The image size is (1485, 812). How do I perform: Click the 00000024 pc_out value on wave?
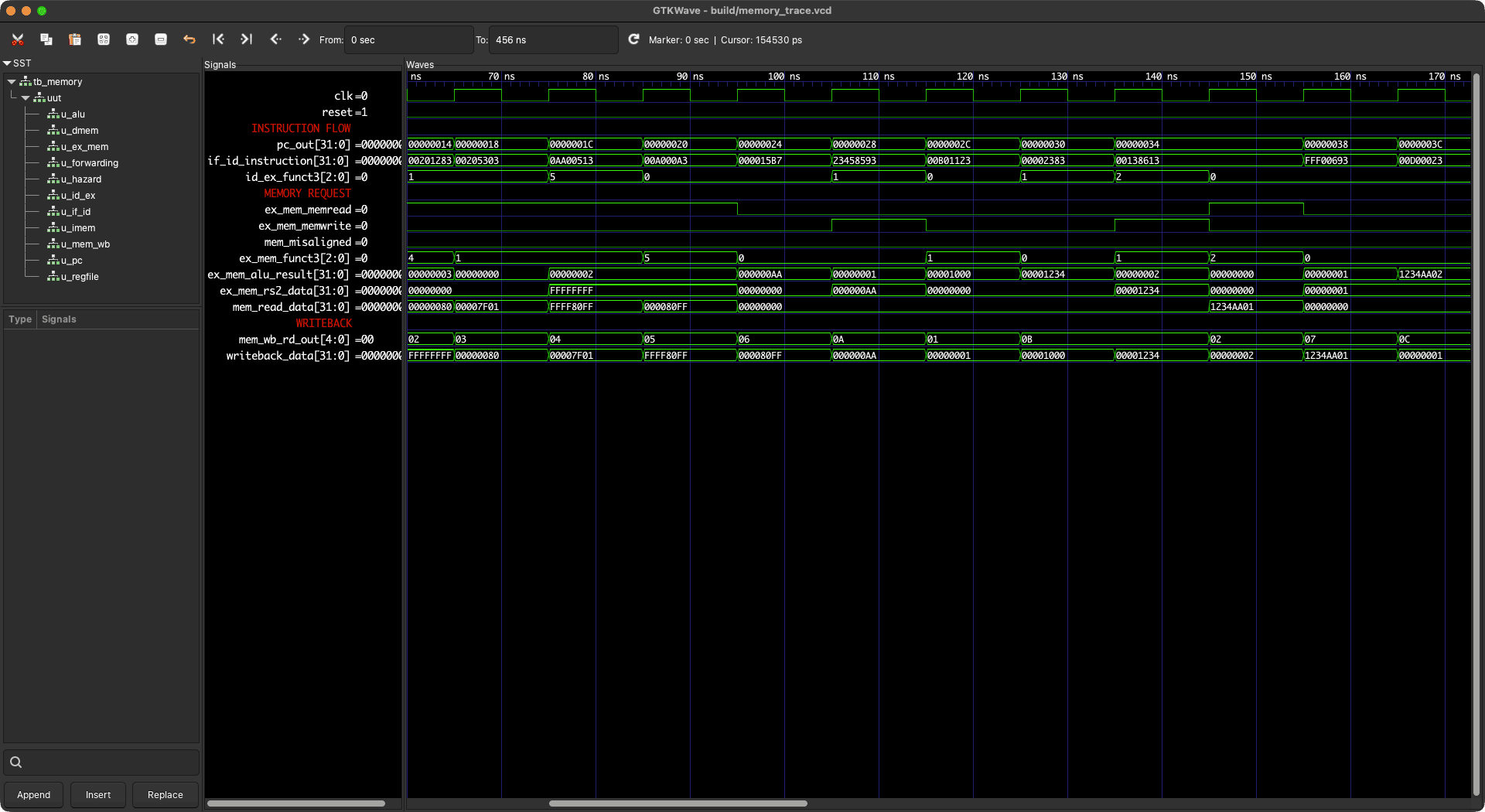coord(760,145)
